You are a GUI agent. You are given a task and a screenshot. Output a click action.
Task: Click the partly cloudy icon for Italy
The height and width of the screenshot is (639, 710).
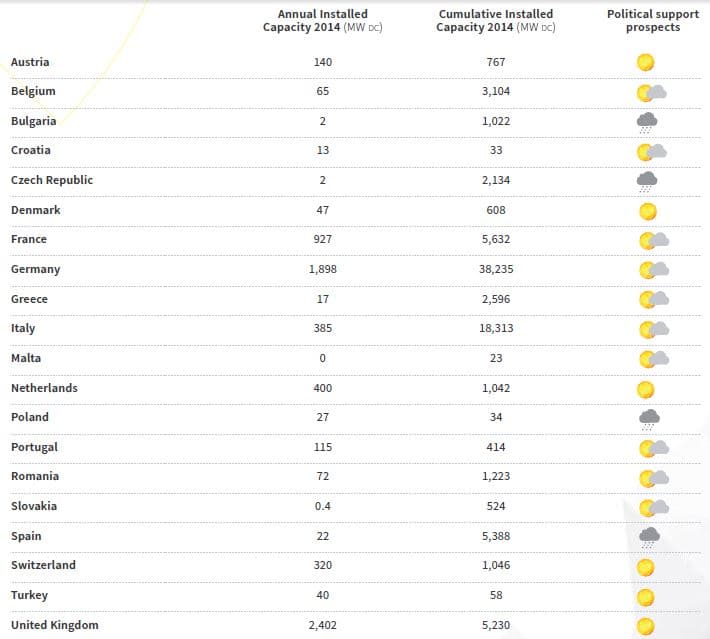tap(652, 329)
